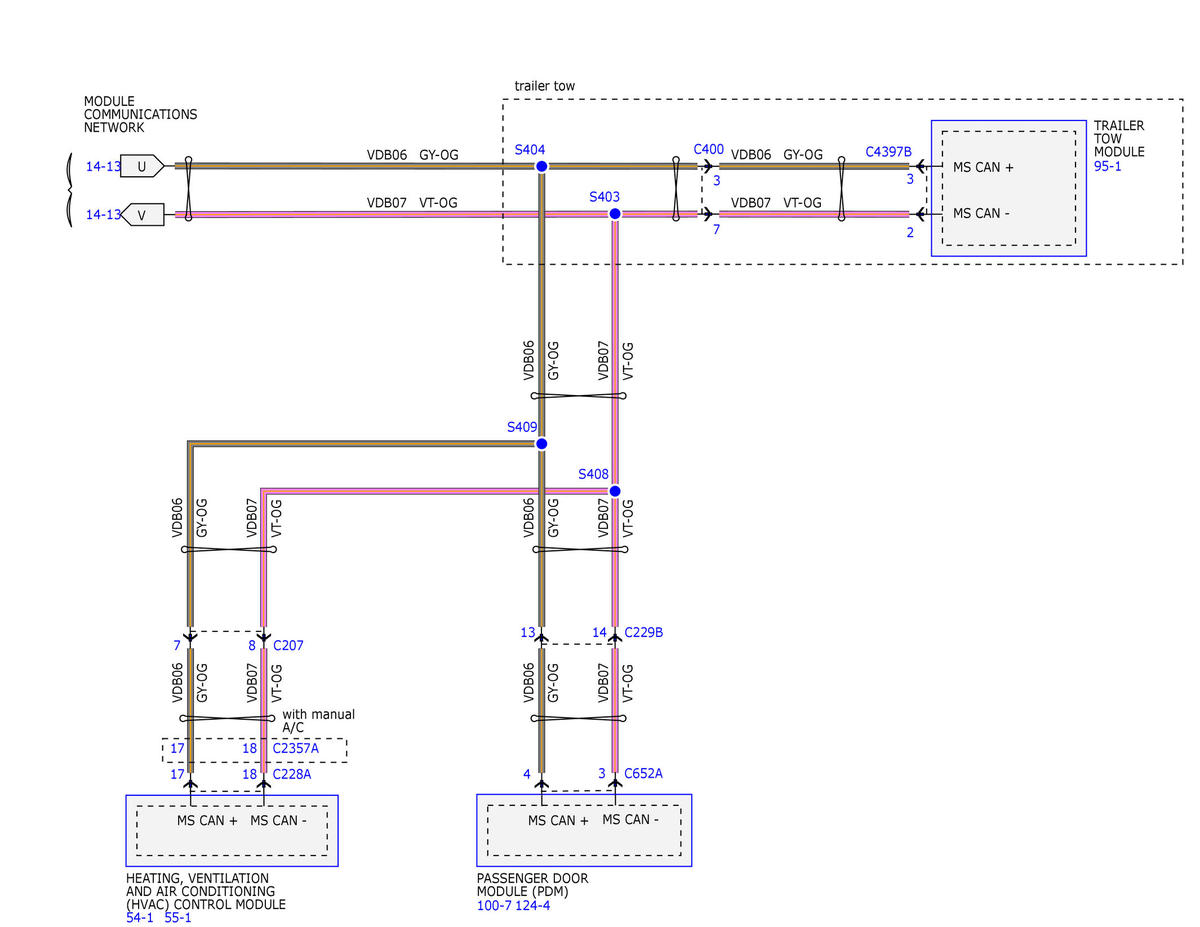This screenshot has height=927, width=1200.
Task: Open the 95-1 Trailer Tow Module reference
Action: (x=1108, y=167)
